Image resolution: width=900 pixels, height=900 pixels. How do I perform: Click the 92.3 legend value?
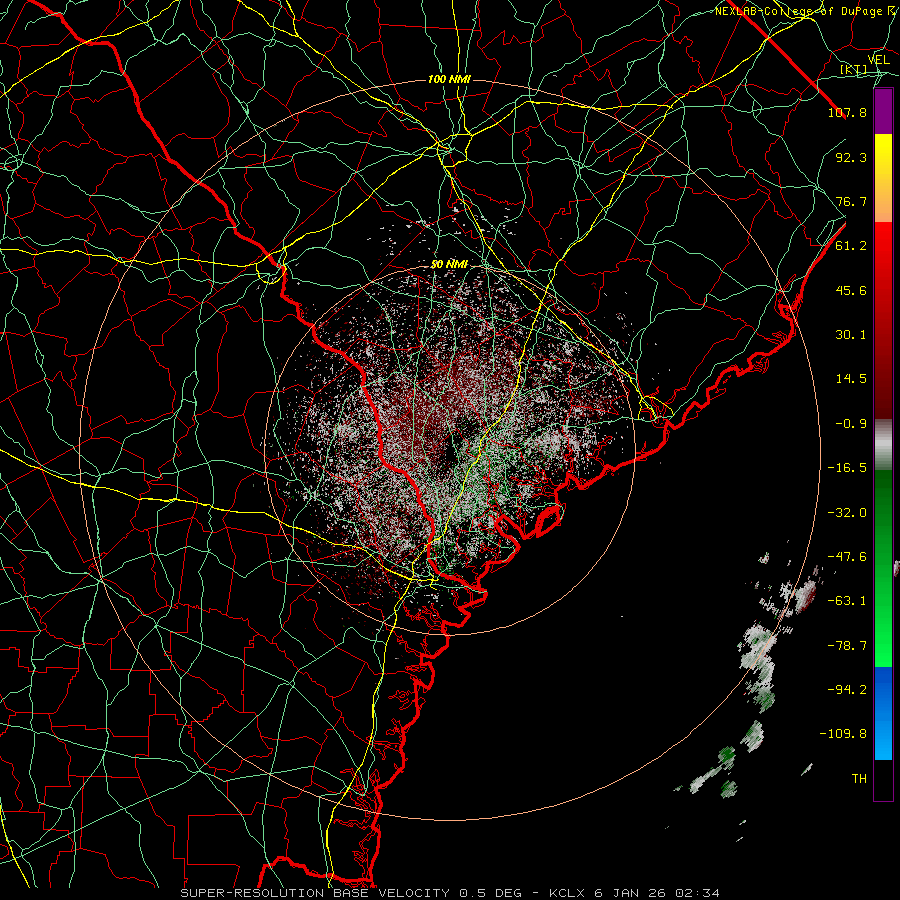pos(851,157)
